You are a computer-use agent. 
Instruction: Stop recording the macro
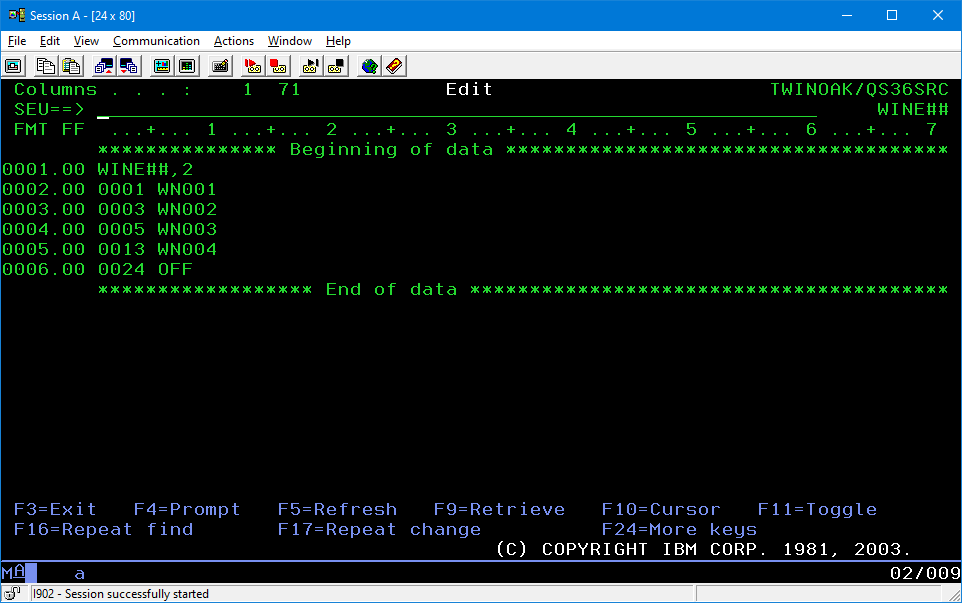[x=278, y=66]
